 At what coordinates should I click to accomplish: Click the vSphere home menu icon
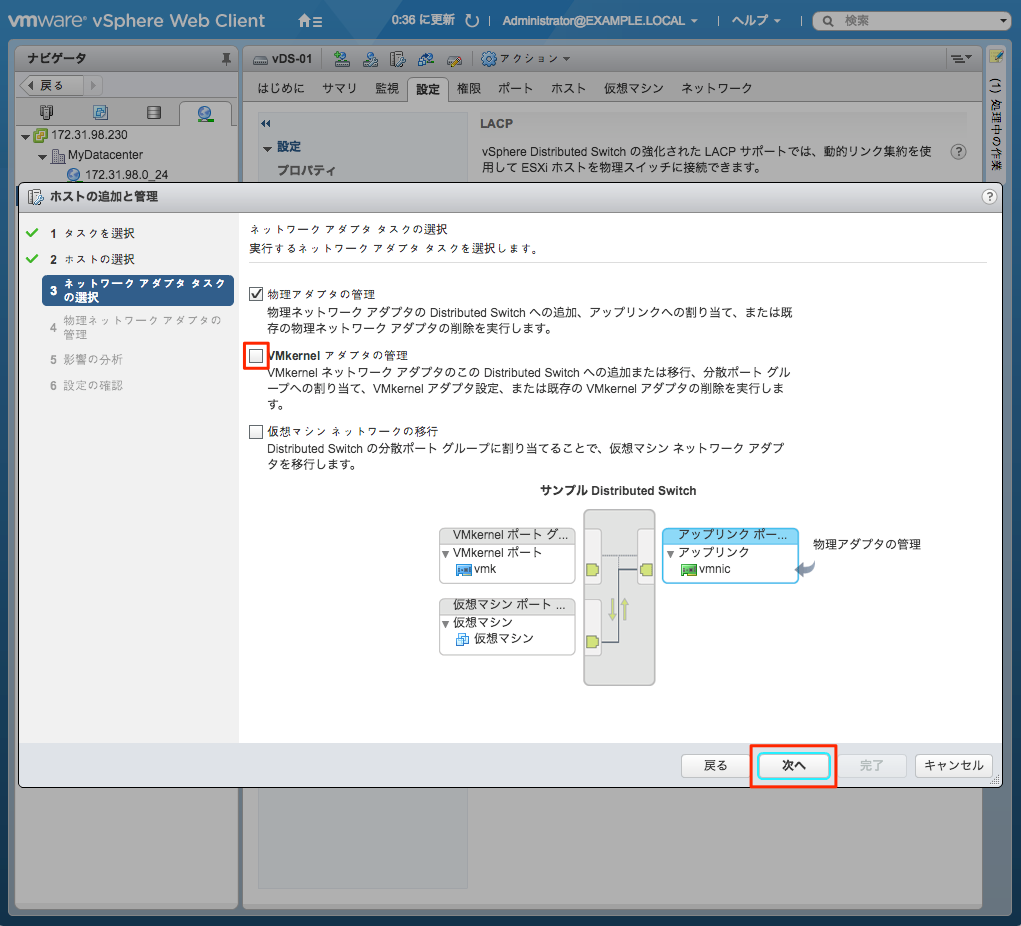click(310, 21)
